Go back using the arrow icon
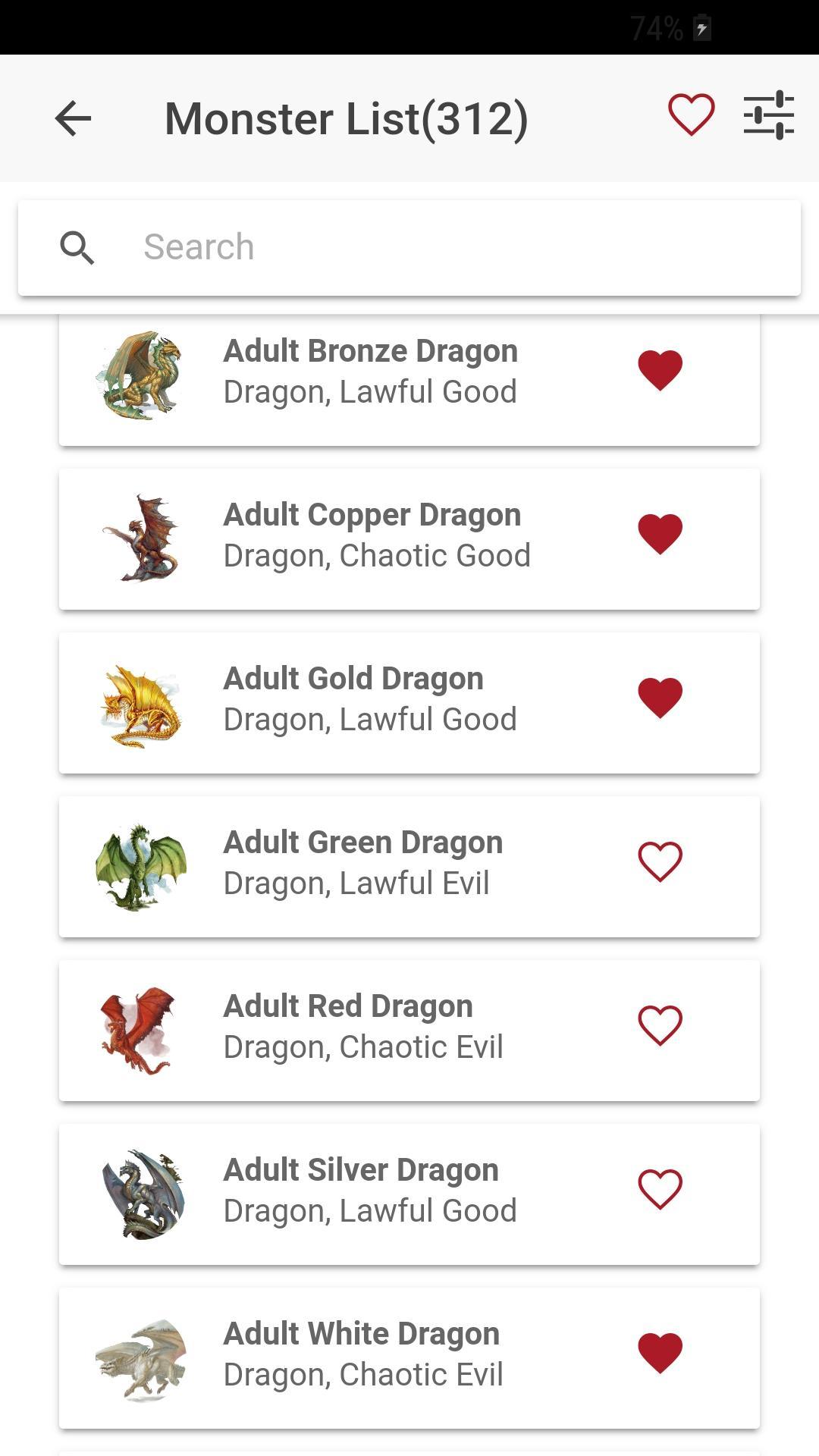This screenshot has width=819, height=1456. click(x=73, y=118)
